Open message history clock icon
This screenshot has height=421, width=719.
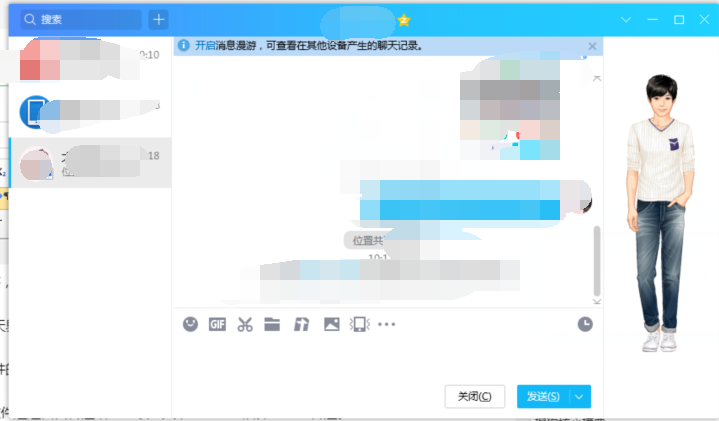585,324
